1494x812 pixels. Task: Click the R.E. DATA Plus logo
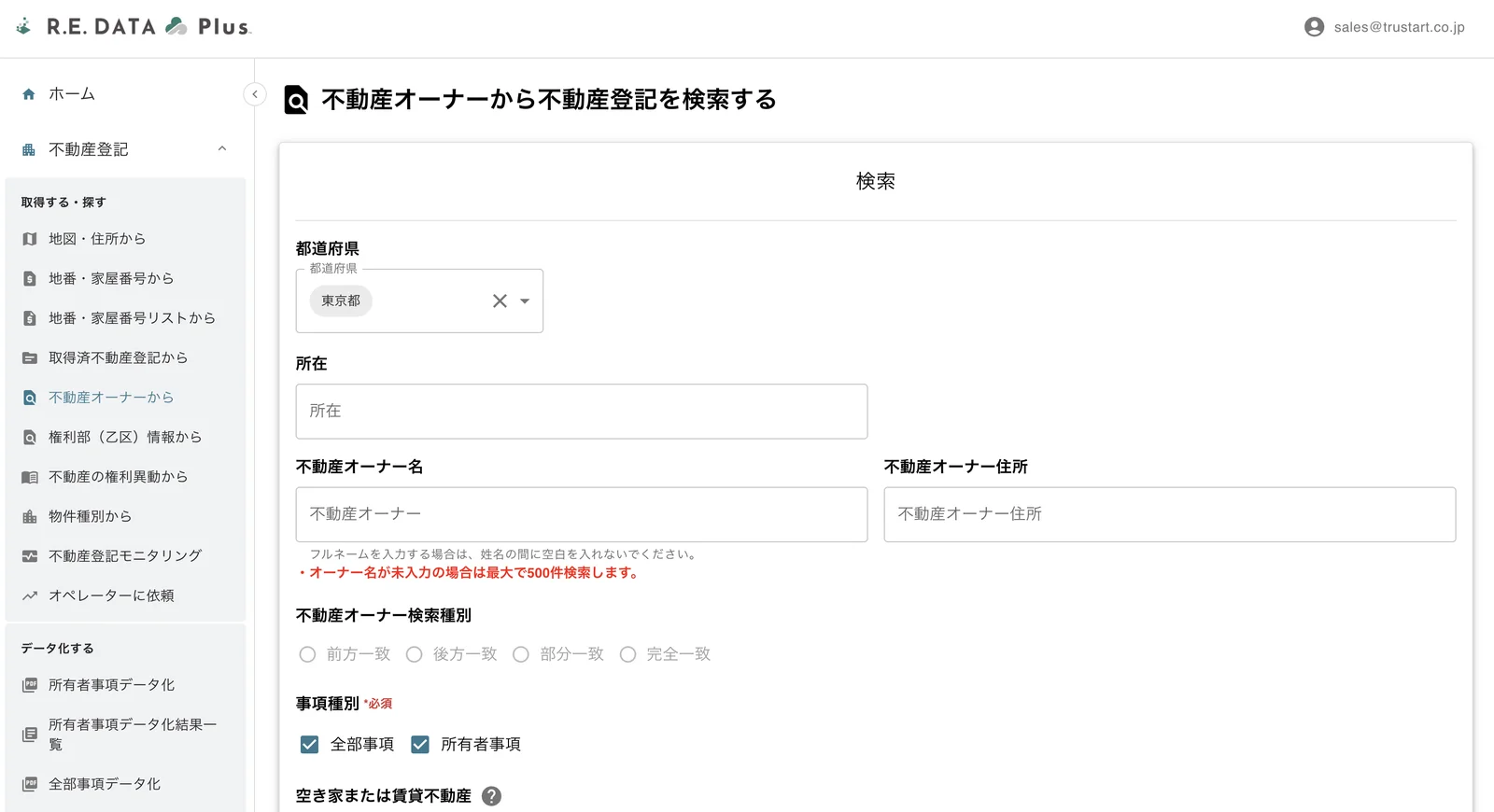pos(134,26)
